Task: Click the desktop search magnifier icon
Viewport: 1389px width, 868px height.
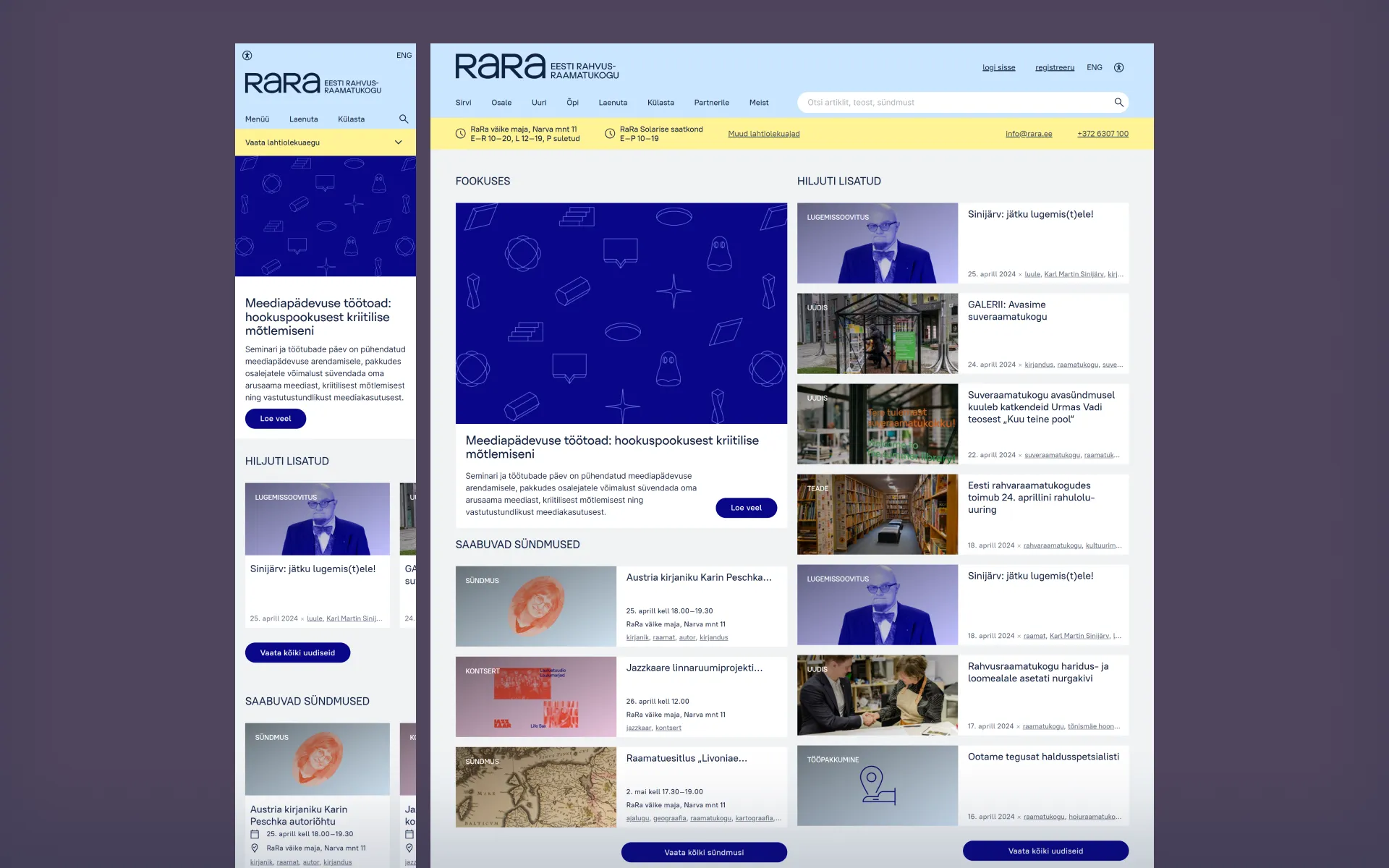Action: click(1118, 103)
